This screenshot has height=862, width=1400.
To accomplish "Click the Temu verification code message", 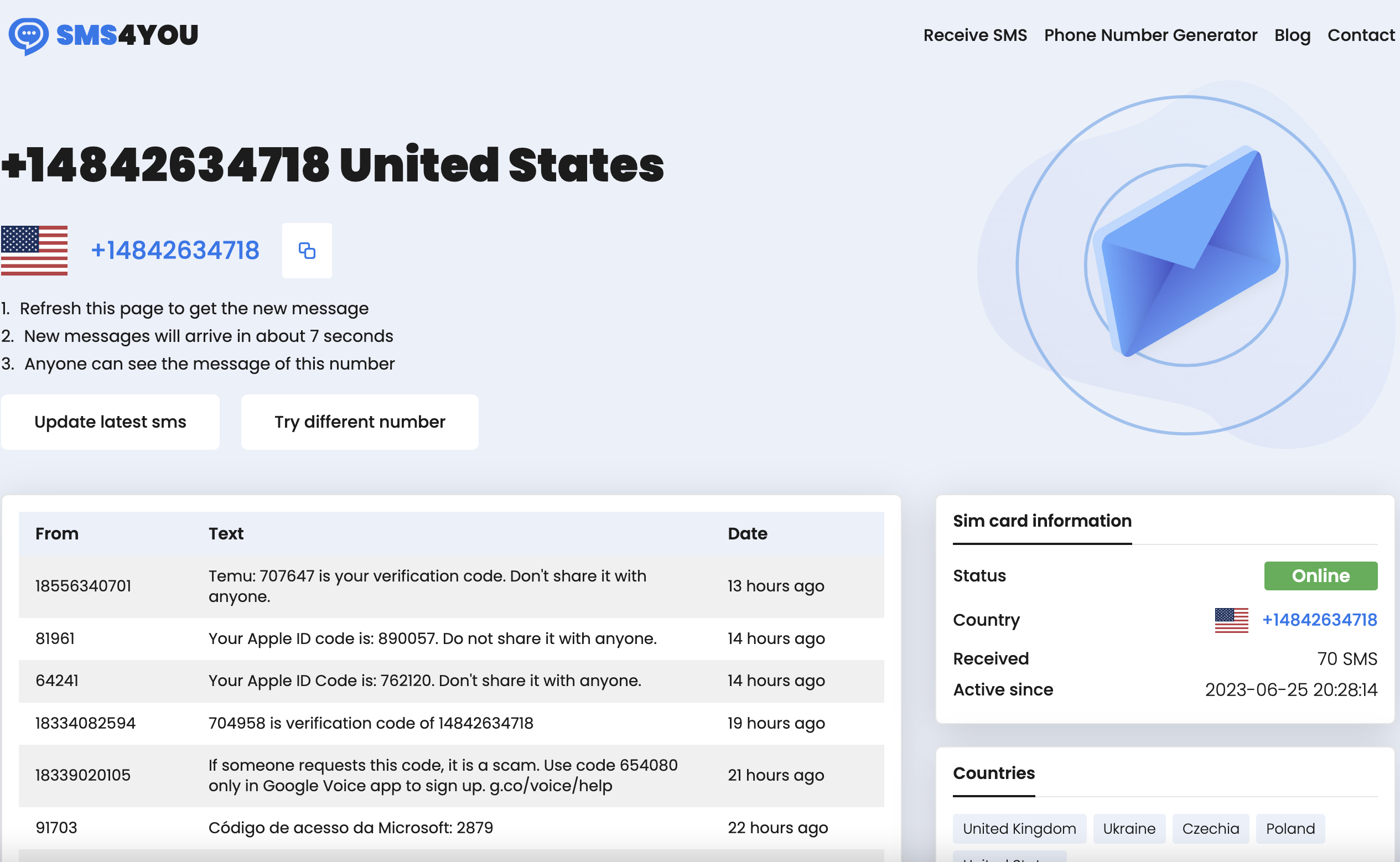I will tap(428, 586).
